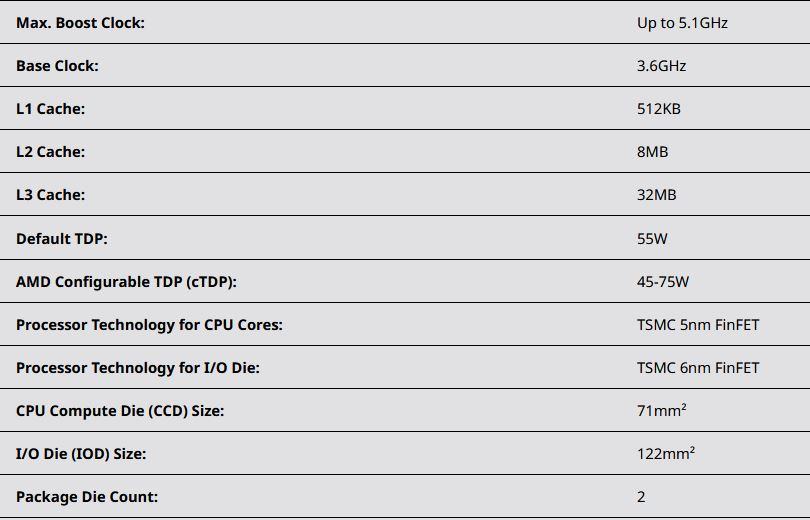810x520 pixels.
Task: Select the Base Clock label
Action: 57,66
